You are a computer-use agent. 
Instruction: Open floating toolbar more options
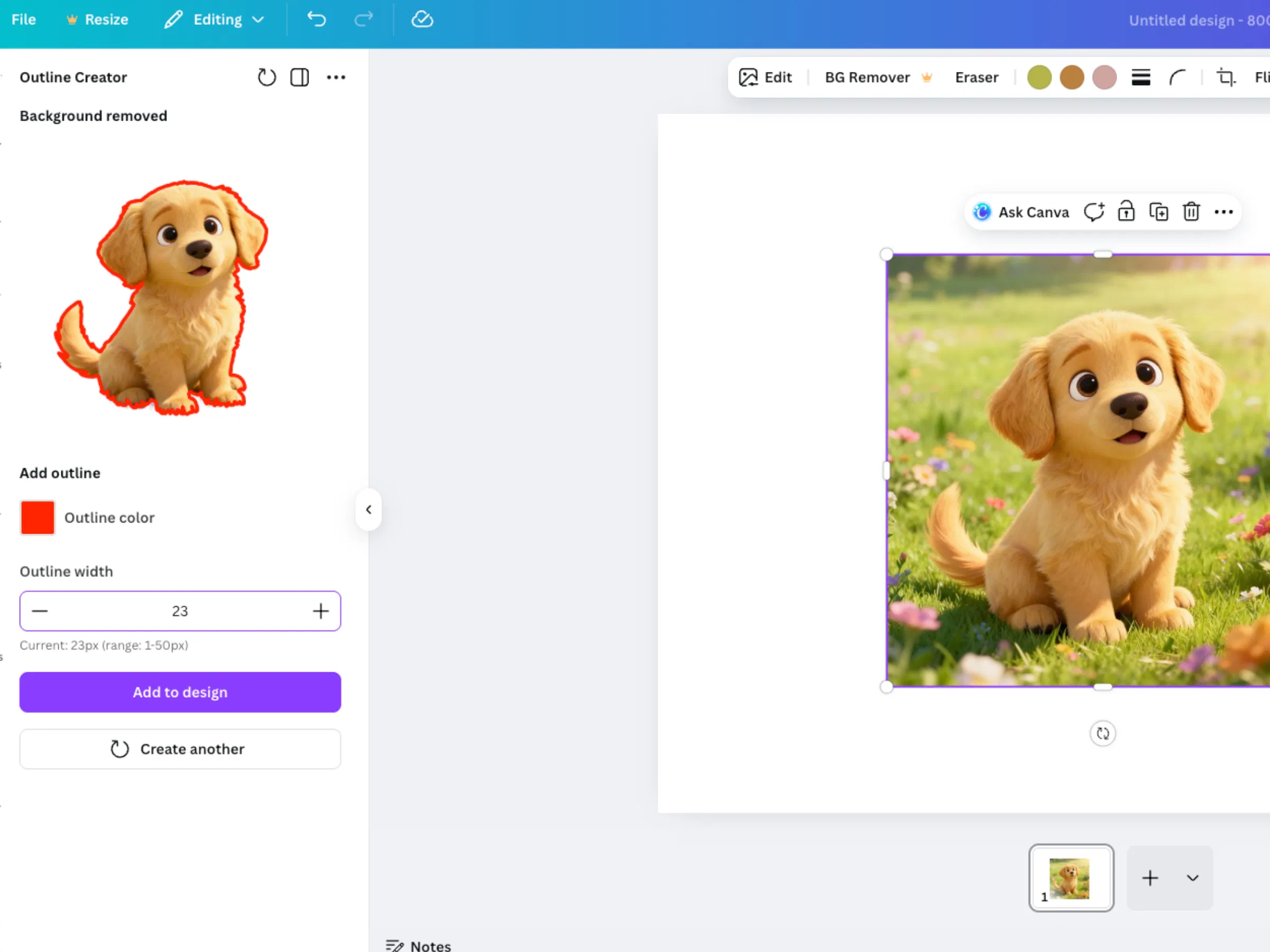click(x=1223, y=212)
